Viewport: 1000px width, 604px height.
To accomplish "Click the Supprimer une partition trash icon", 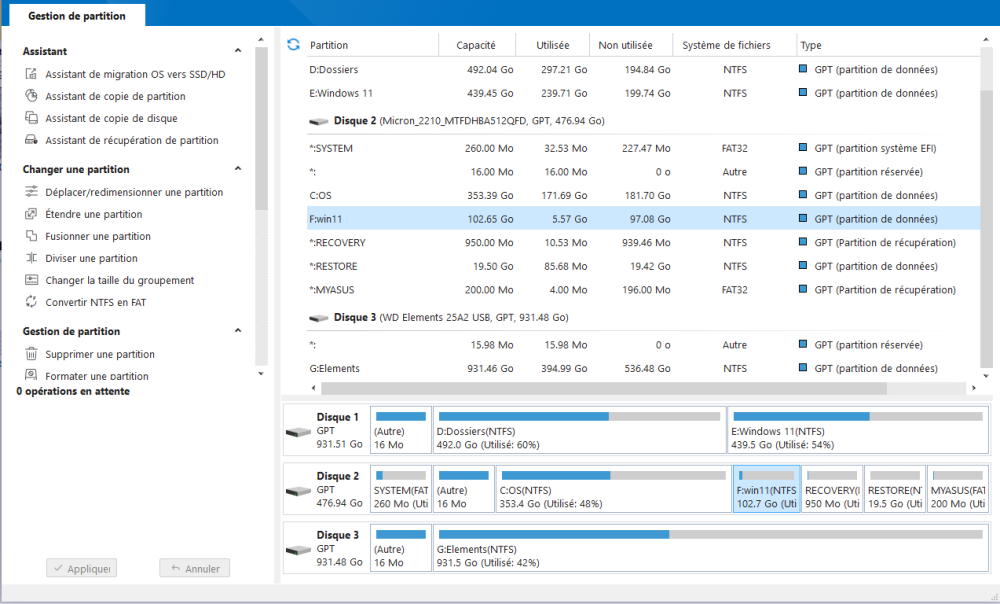I will click(31, 353).
